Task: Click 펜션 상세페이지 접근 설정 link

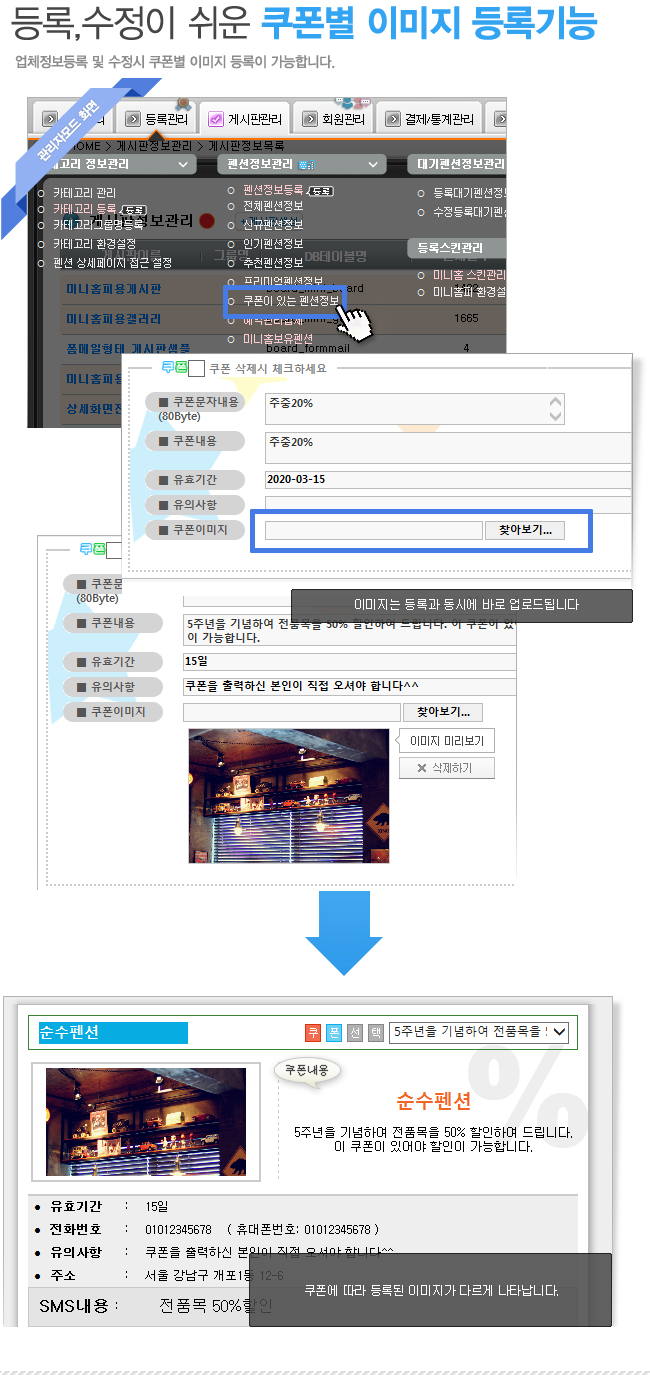Action: pos(112,262)
